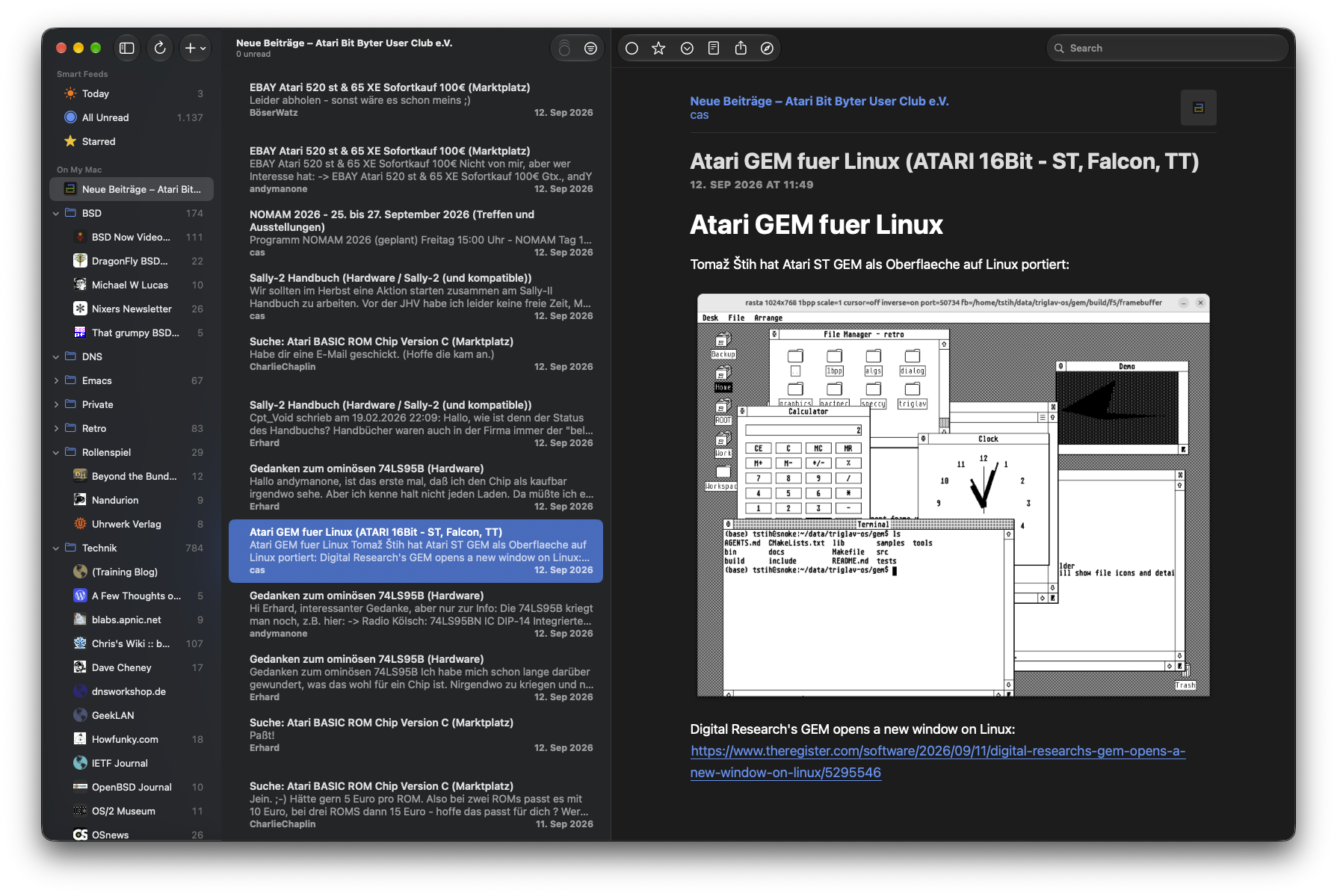Image resolution: width=1337 pixels, height=896 pixels.
Task: Select Dave Cheney feed
Action: (x=132, y=667)
